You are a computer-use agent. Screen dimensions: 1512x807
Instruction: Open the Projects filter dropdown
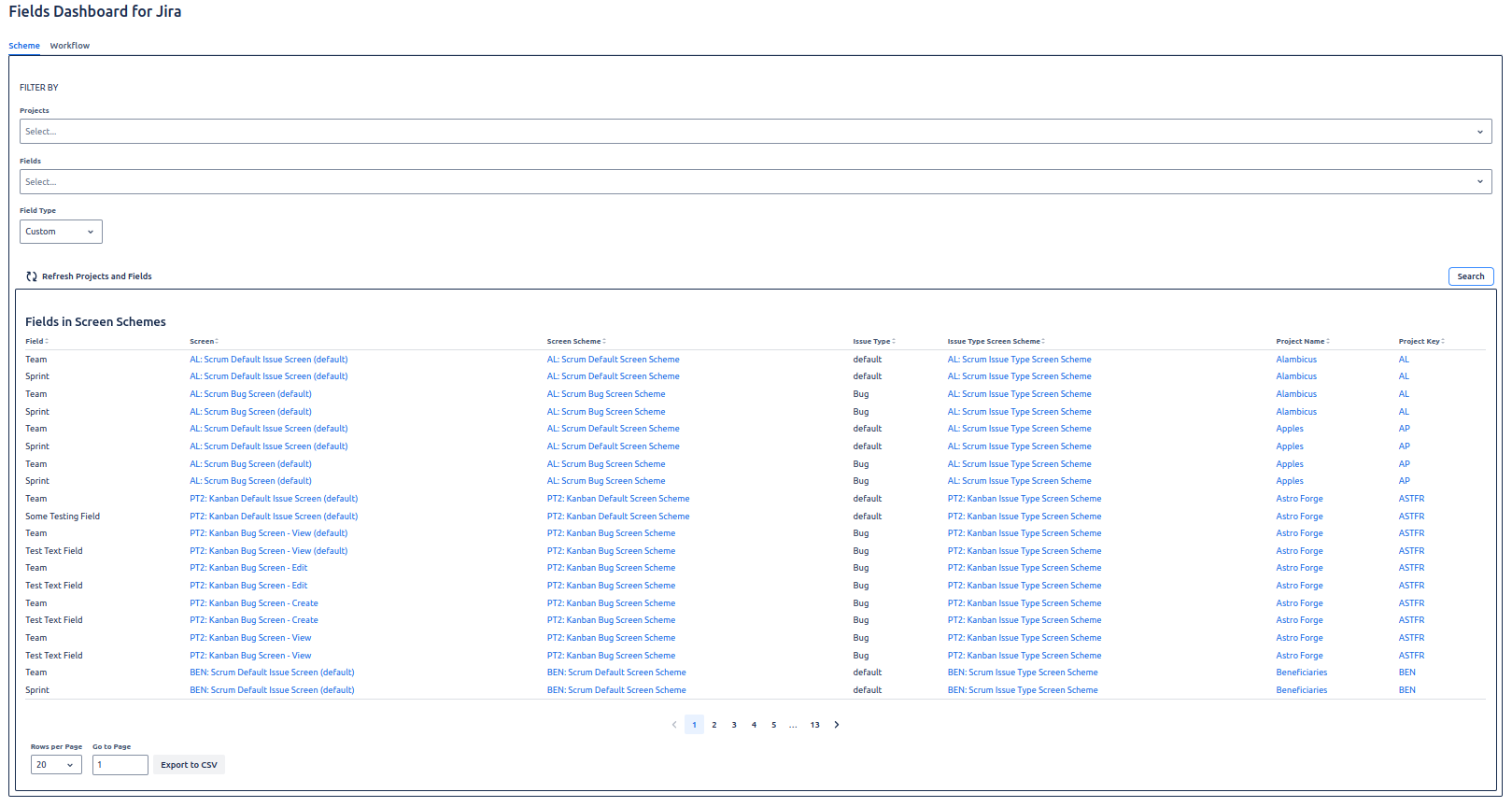[756, 132]
